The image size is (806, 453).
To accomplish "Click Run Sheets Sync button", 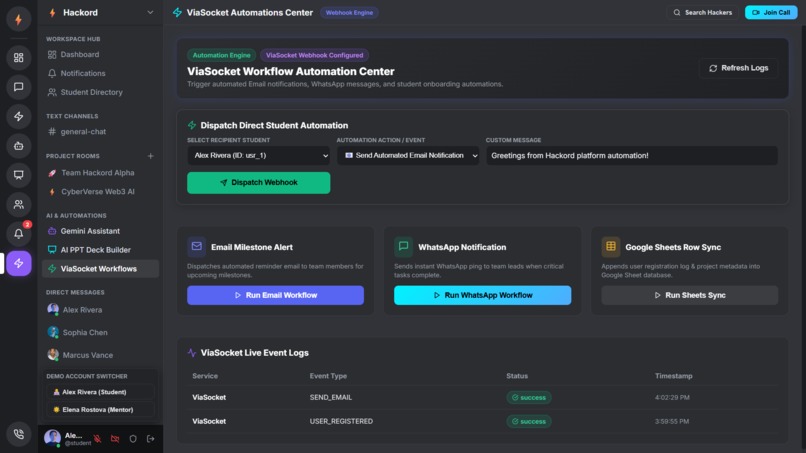I will (690, 295).
